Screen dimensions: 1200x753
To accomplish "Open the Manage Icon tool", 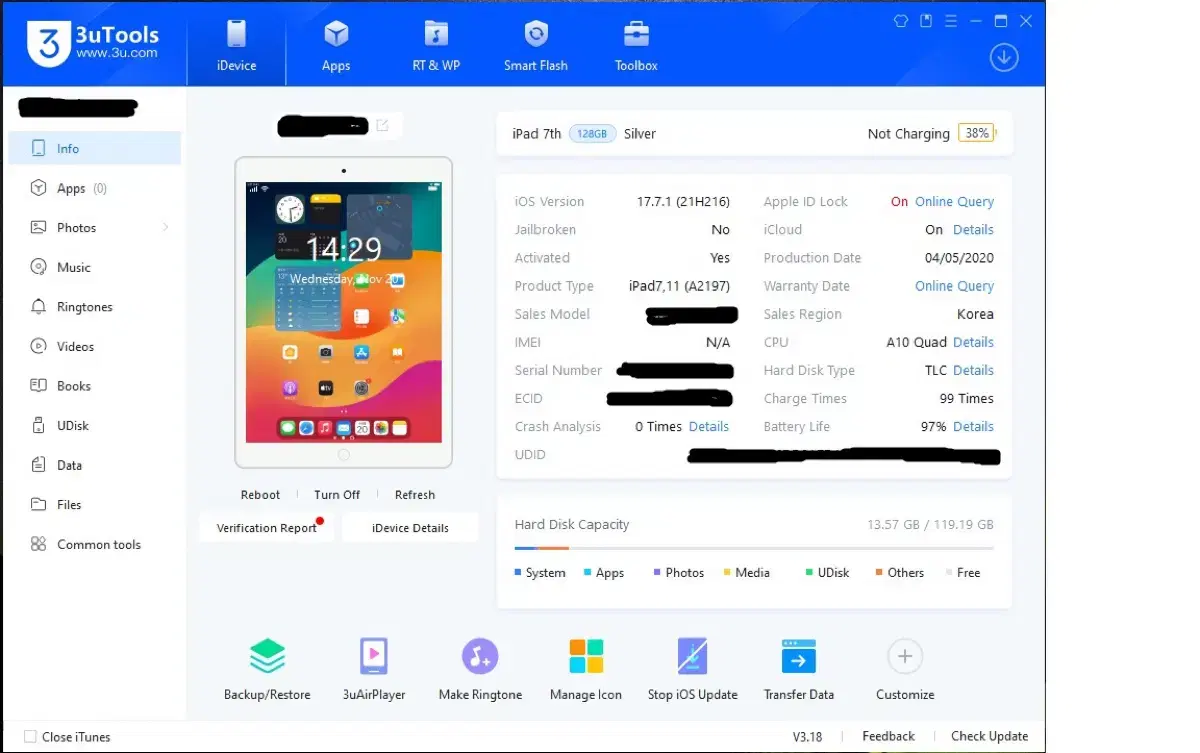I will [x=586, y=669].
